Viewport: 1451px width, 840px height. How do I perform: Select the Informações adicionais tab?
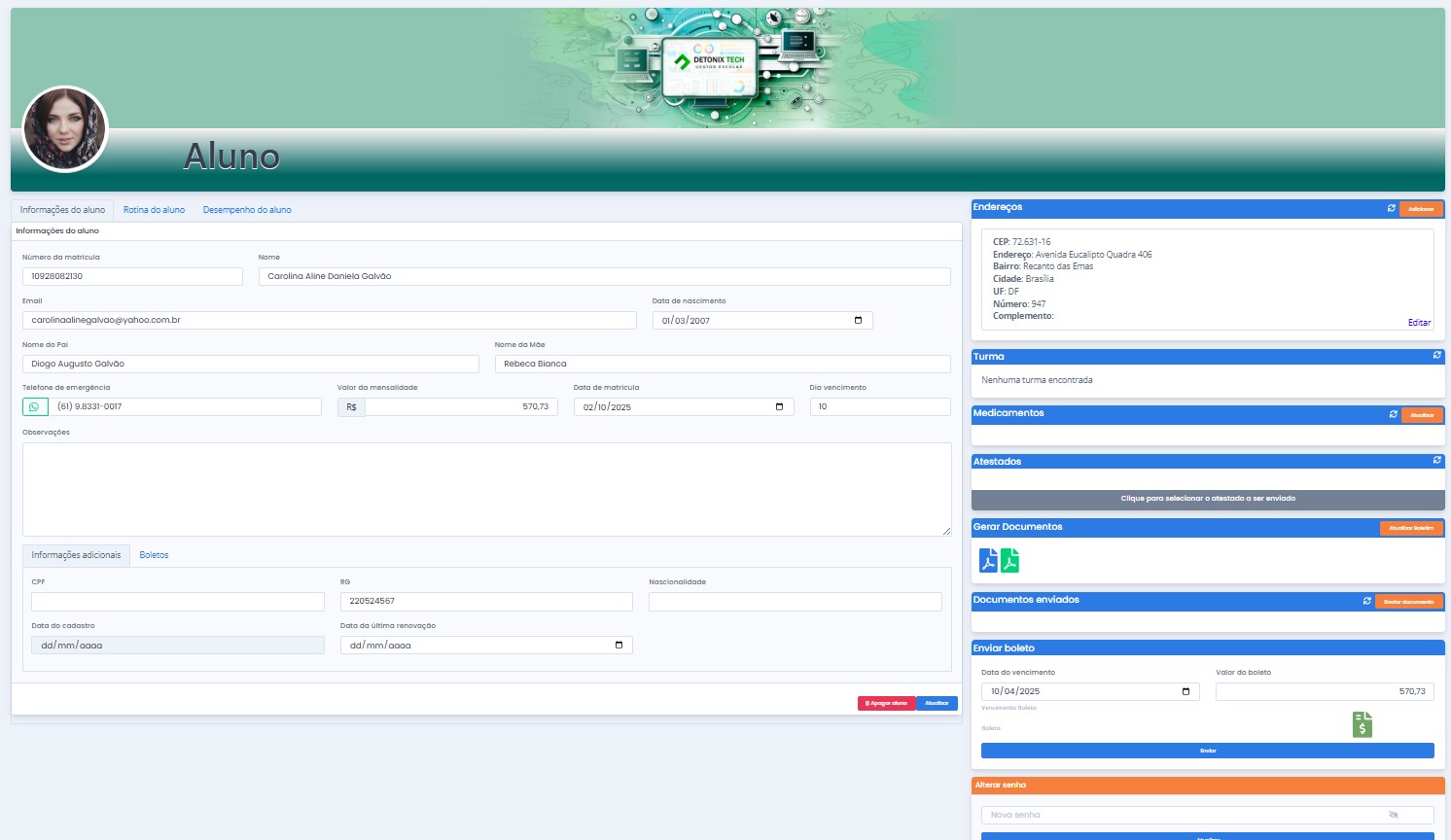76,555
